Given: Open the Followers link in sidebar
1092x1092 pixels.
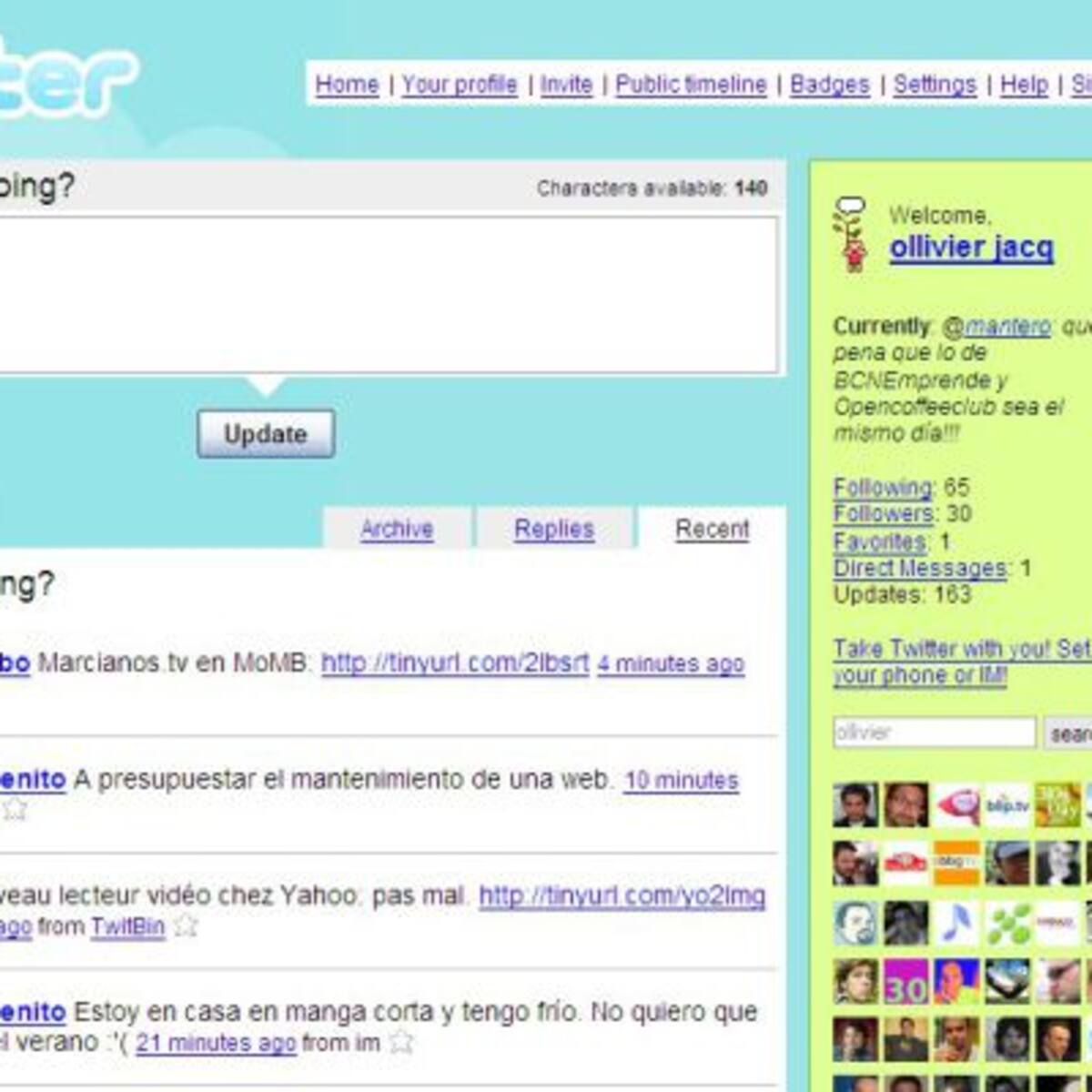Looking at the screenshot, I should [x=884, y=514].
